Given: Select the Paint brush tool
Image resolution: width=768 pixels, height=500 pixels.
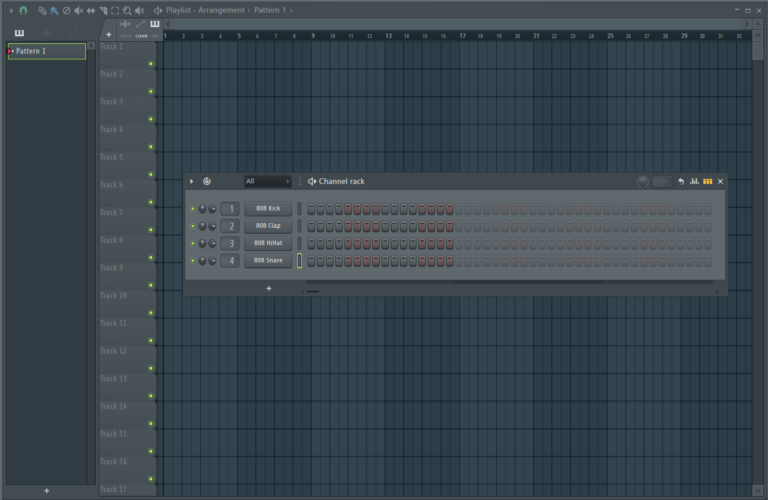Looking at the screenshot, I should tap(54, 10).
